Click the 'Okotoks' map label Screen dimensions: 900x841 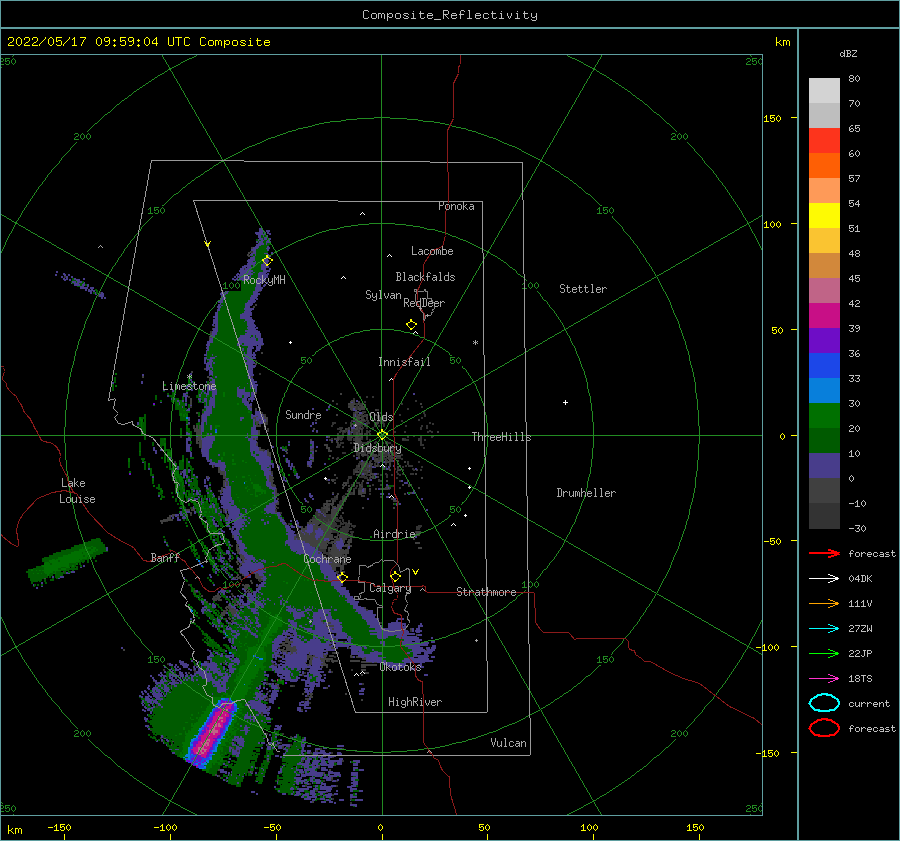click(400, 667)
